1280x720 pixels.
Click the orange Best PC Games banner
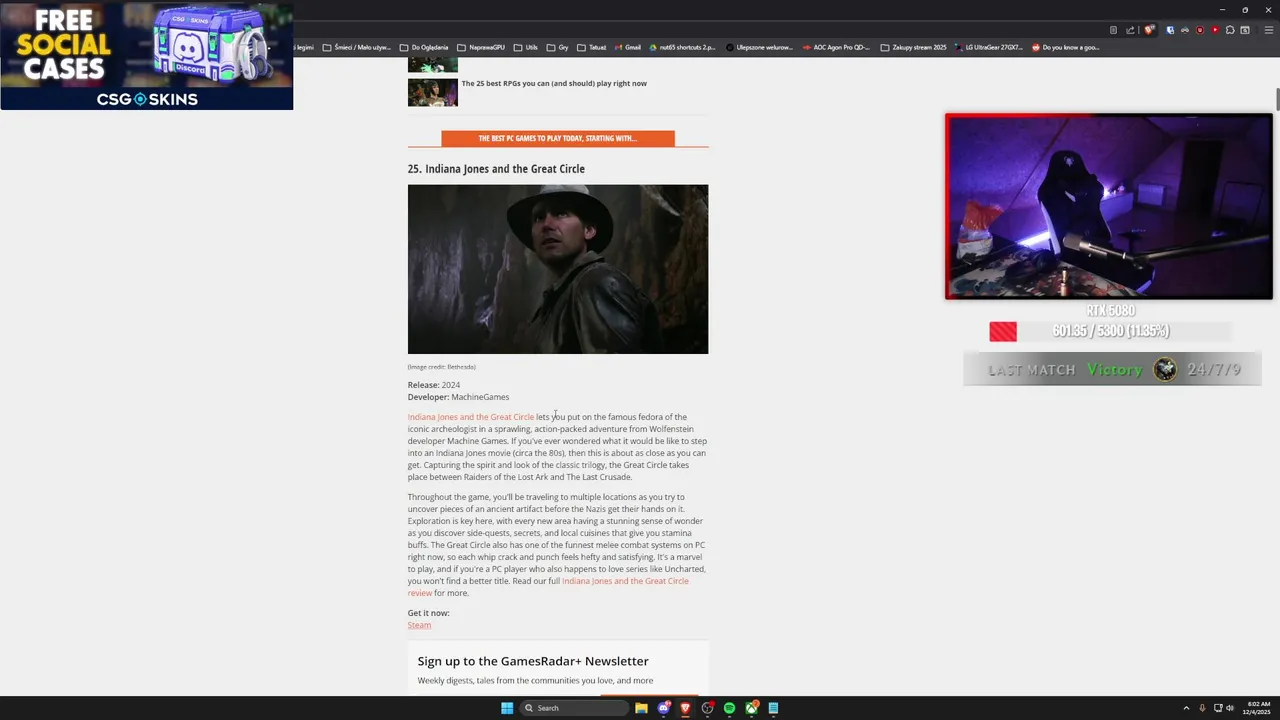pos(558,138)
